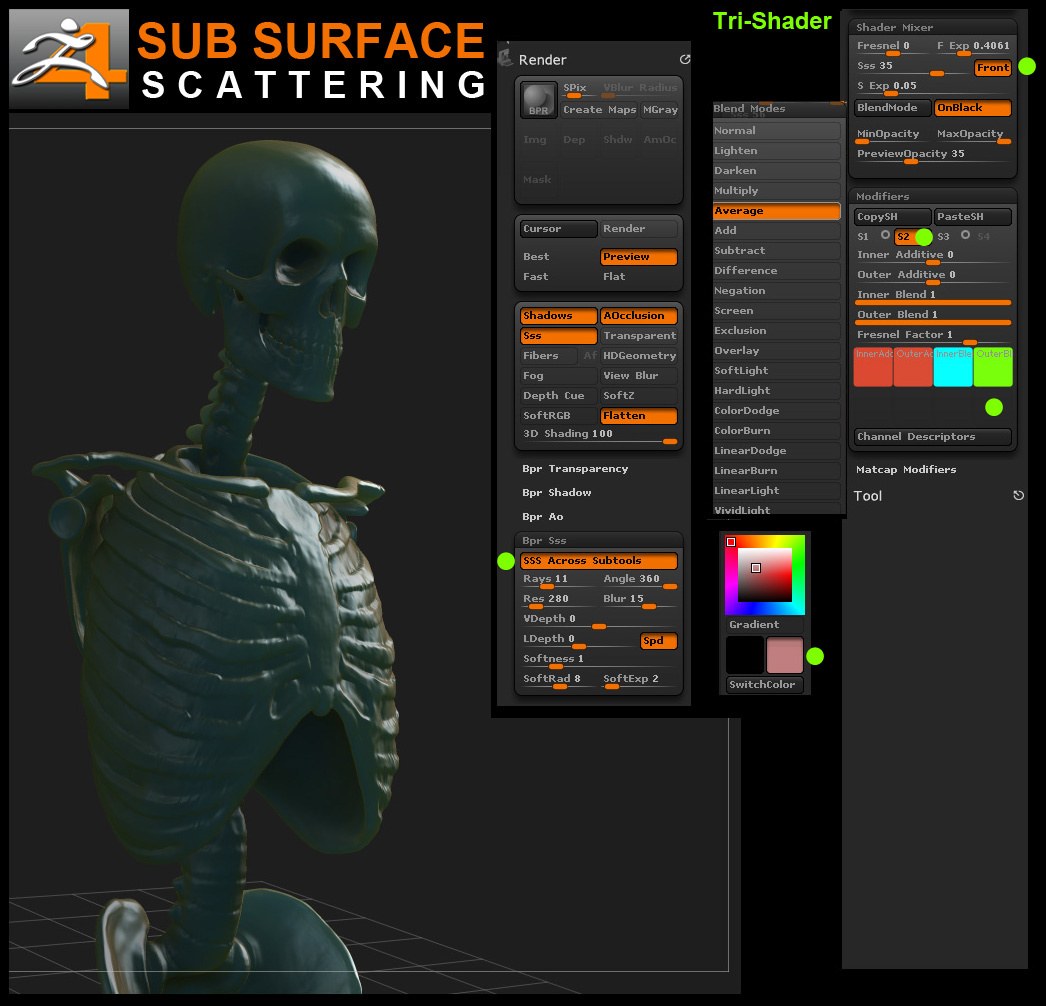
Task: Expand the Tool palette header
Action: [x=867, y=496]
